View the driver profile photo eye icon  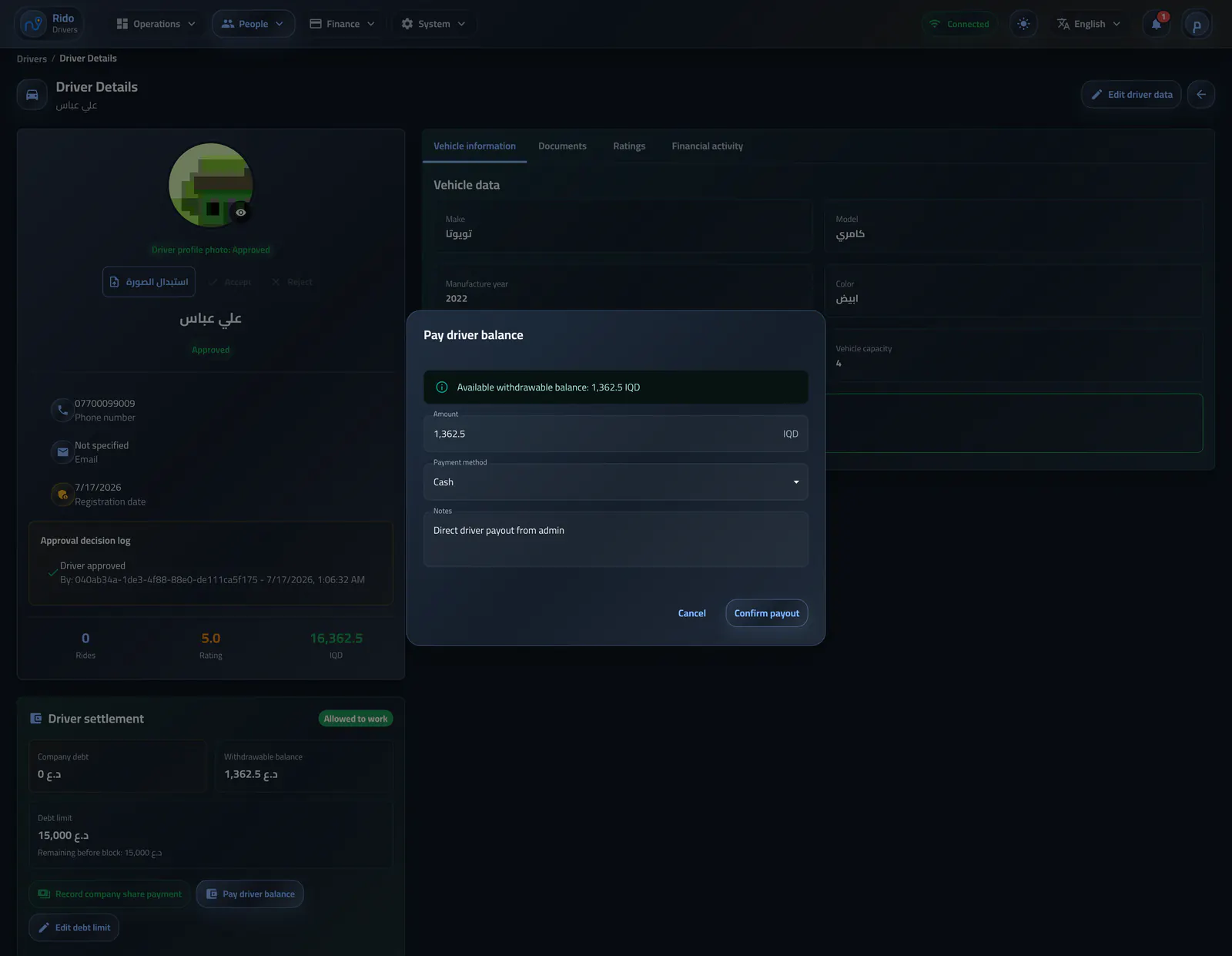point(241,213)
